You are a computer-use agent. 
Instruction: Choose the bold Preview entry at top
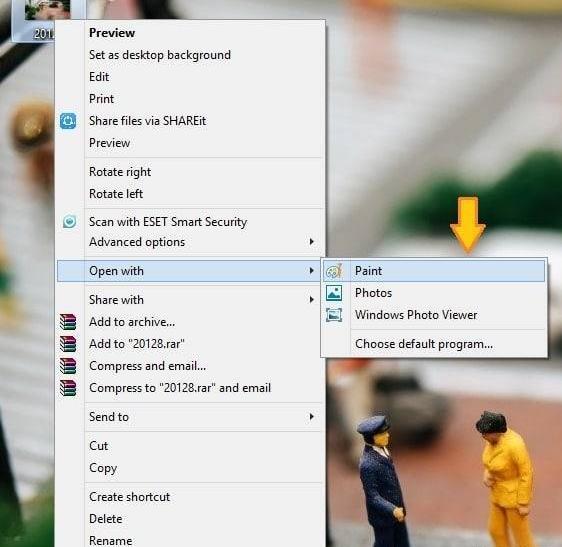(190, 33)
